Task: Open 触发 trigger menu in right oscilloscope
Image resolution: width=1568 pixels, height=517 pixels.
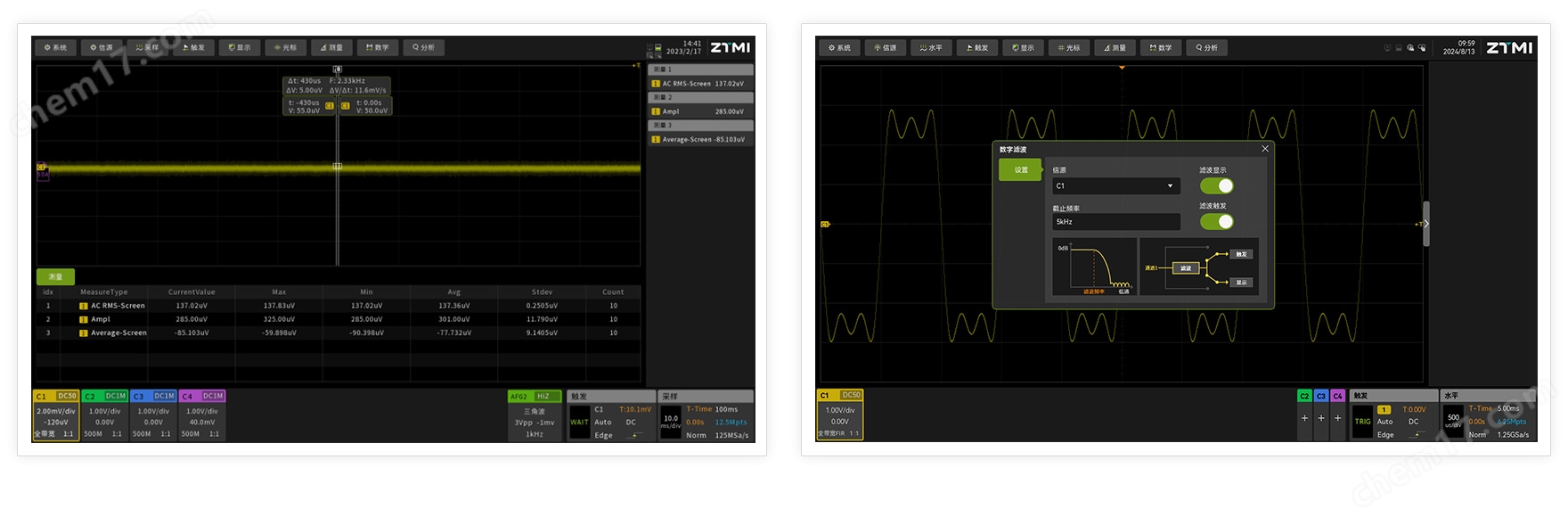Action: coord(977,48)
